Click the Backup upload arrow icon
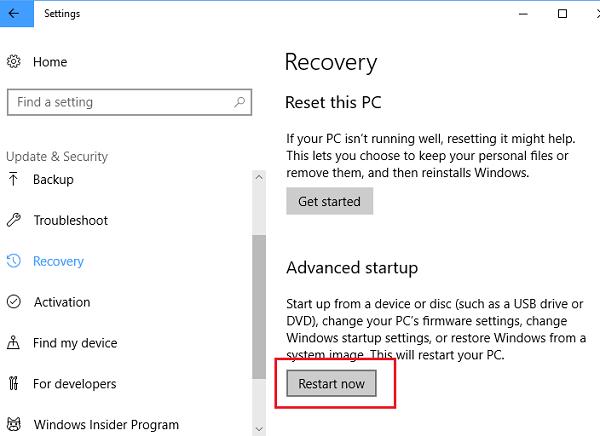The height and width of the screenshot is (436, 600). (x=14, y=180)
